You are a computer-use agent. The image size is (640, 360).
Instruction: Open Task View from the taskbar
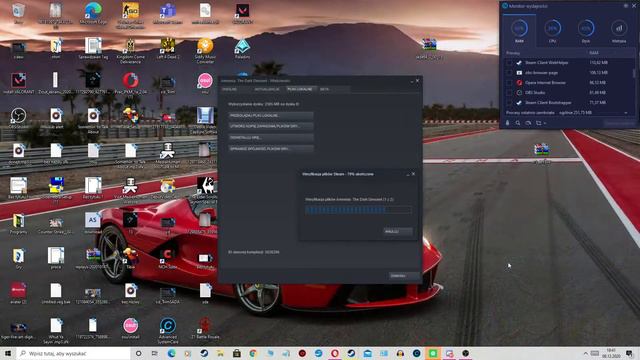(155, 353)
